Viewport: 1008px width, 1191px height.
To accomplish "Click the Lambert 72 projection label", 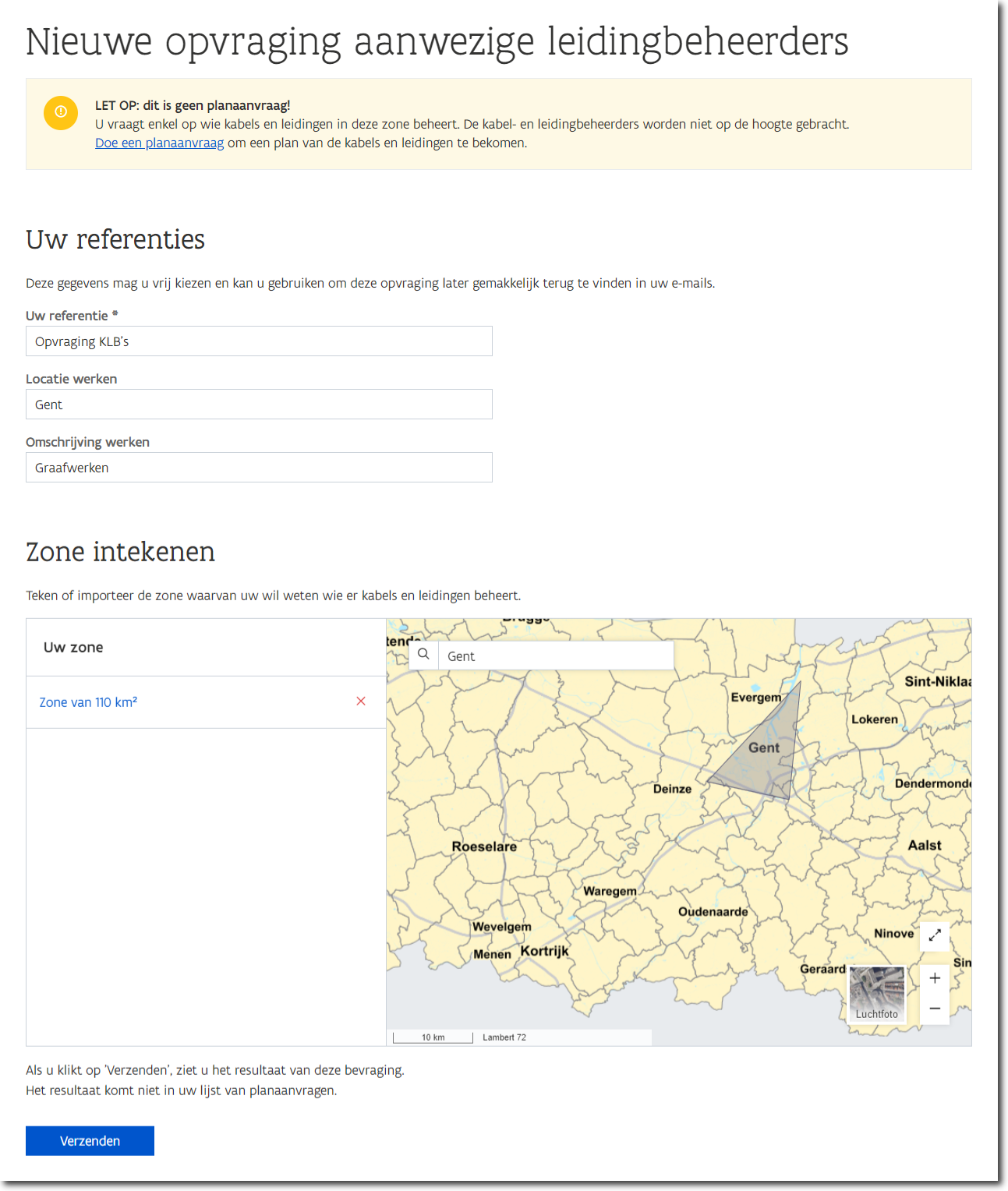I will click(504, 1037).
